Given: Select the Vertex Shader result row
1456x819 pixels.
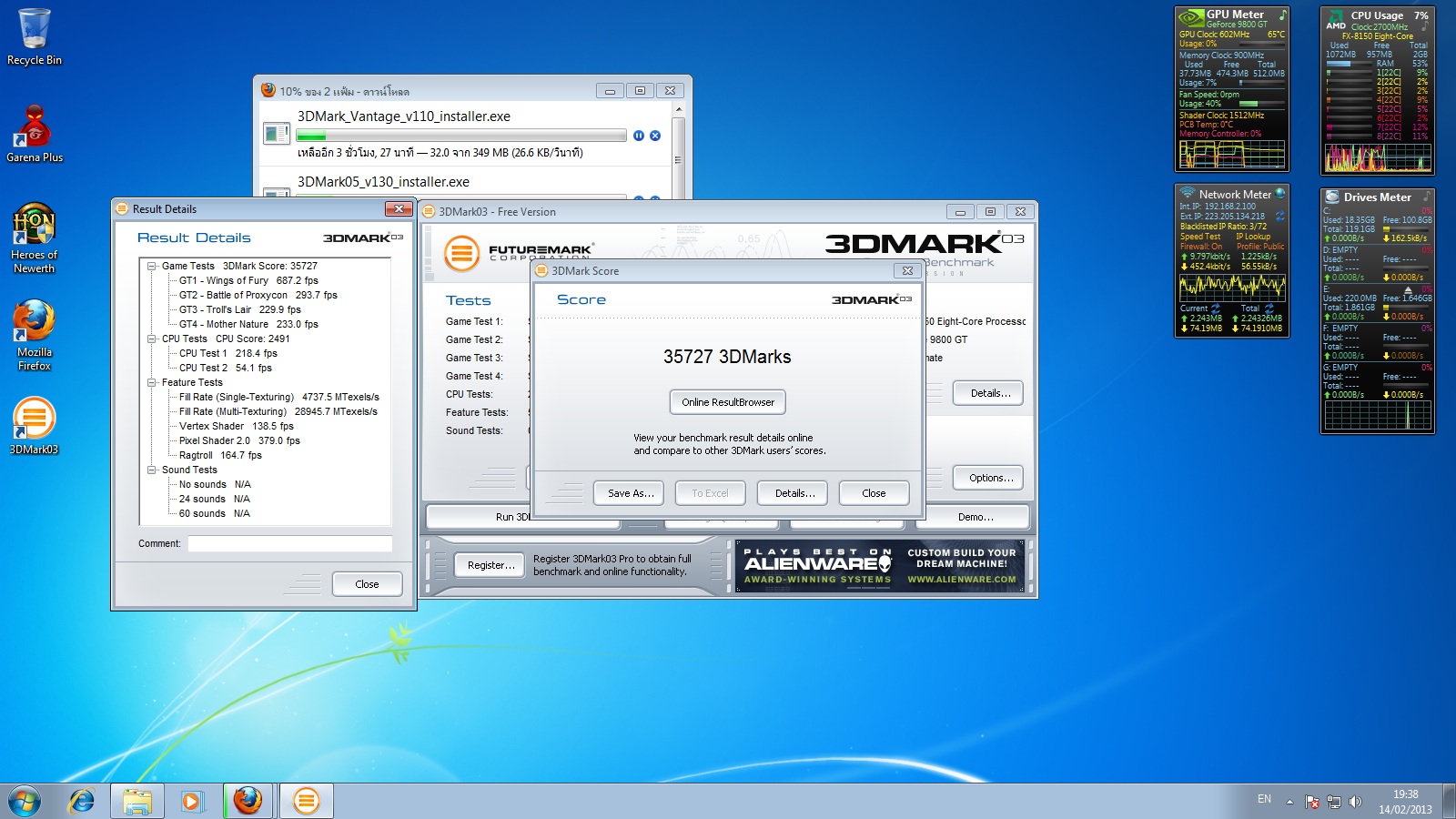Looking at the screenshot, I should click(236, 426).
